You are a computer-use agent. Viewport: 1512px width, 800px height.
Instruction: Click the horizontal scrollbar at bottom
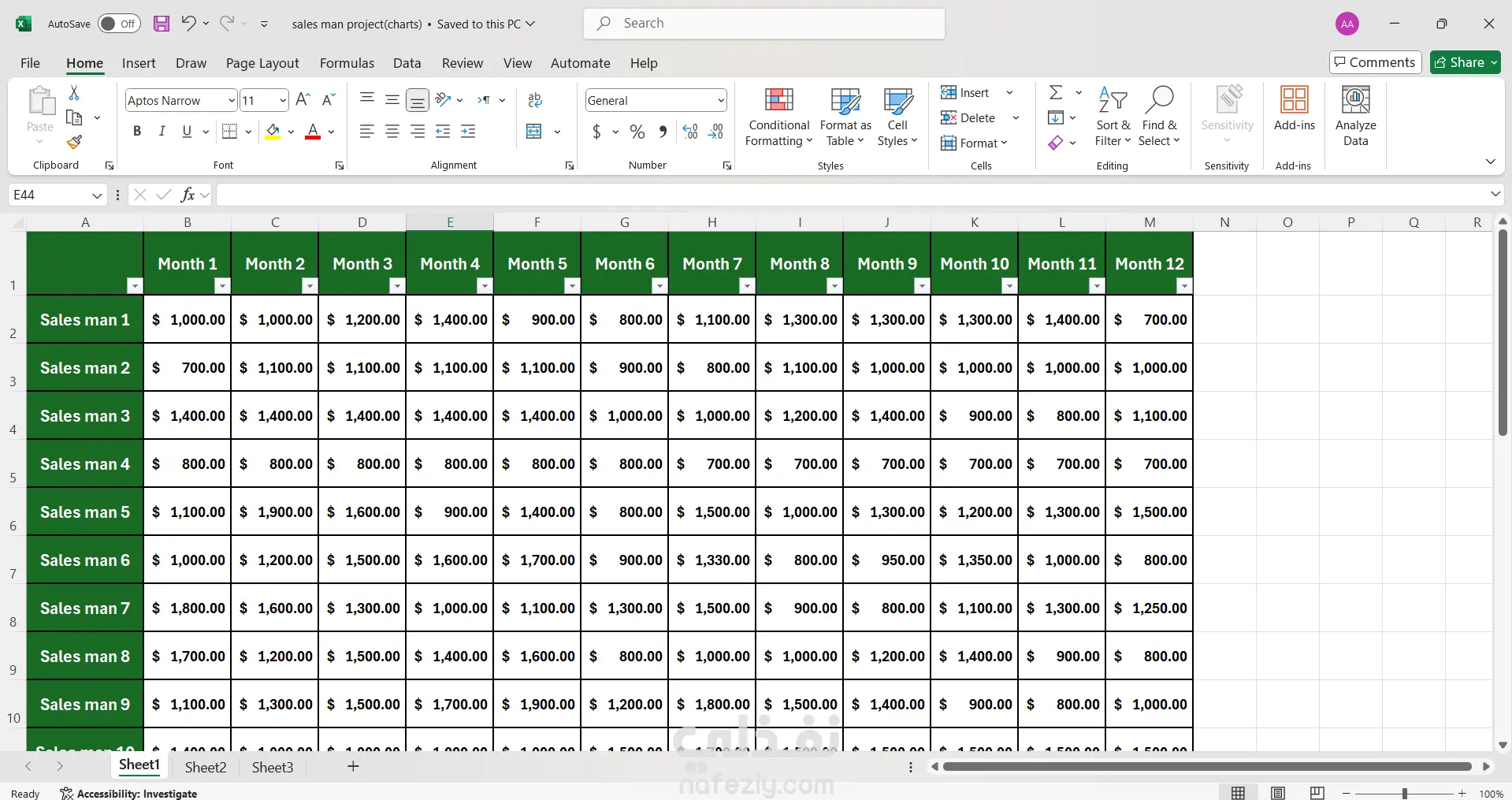pos(1208,766)
